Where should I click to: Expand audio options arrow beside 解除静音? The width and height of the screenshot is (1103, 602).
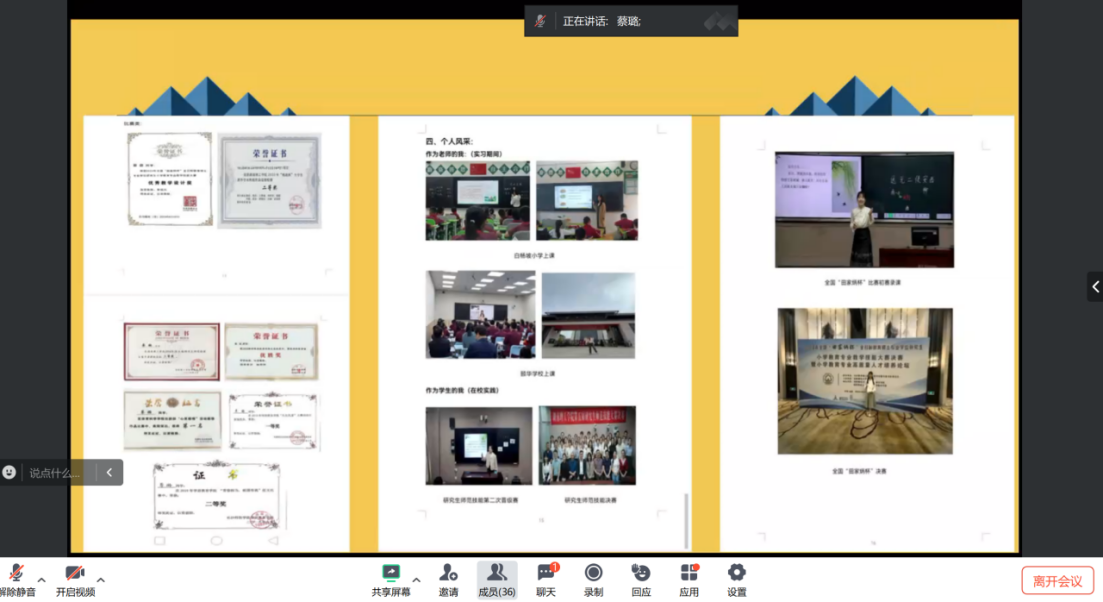click(41, 580)
